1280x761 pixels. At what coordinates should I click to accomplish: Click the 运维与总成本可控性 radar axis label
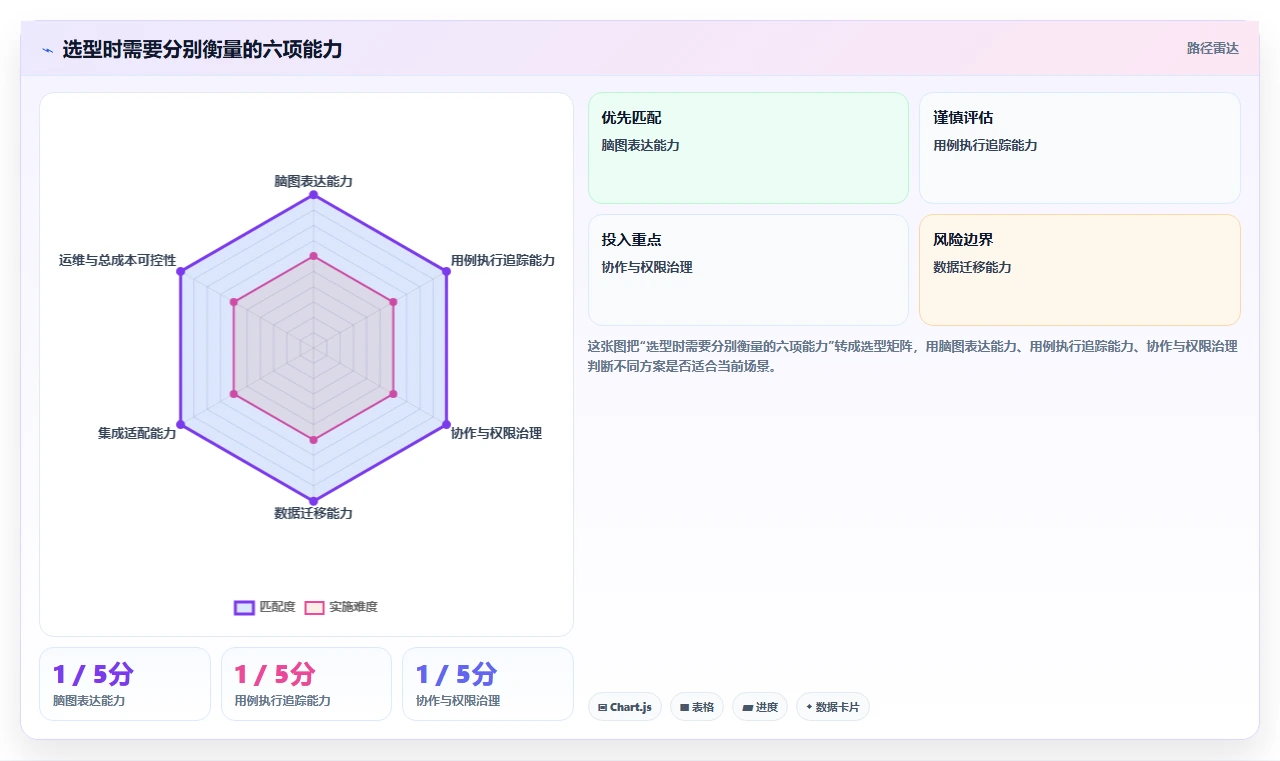pyautogui.click(x=118, y=260)
